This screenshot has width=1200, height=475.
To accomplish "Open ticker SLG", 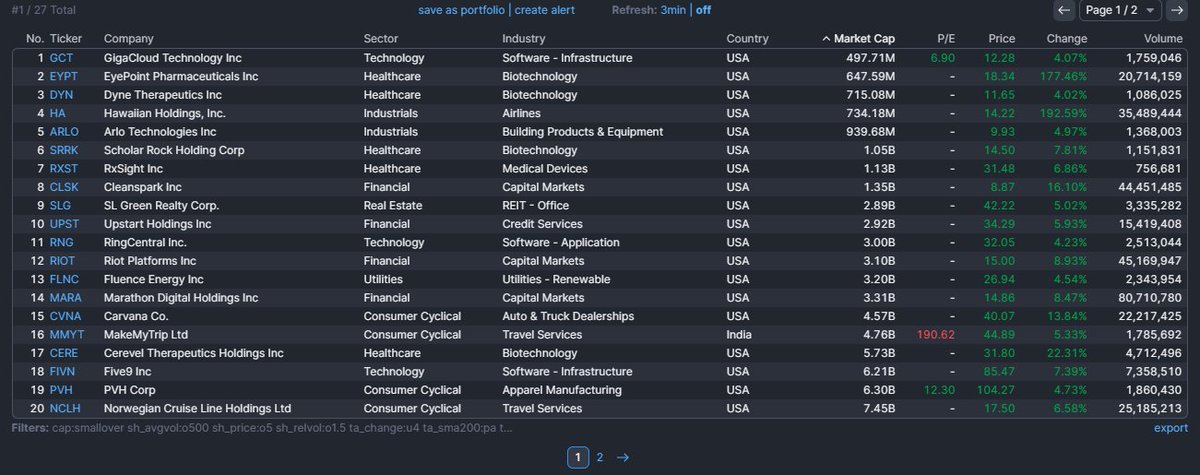I will pos(60,205).
